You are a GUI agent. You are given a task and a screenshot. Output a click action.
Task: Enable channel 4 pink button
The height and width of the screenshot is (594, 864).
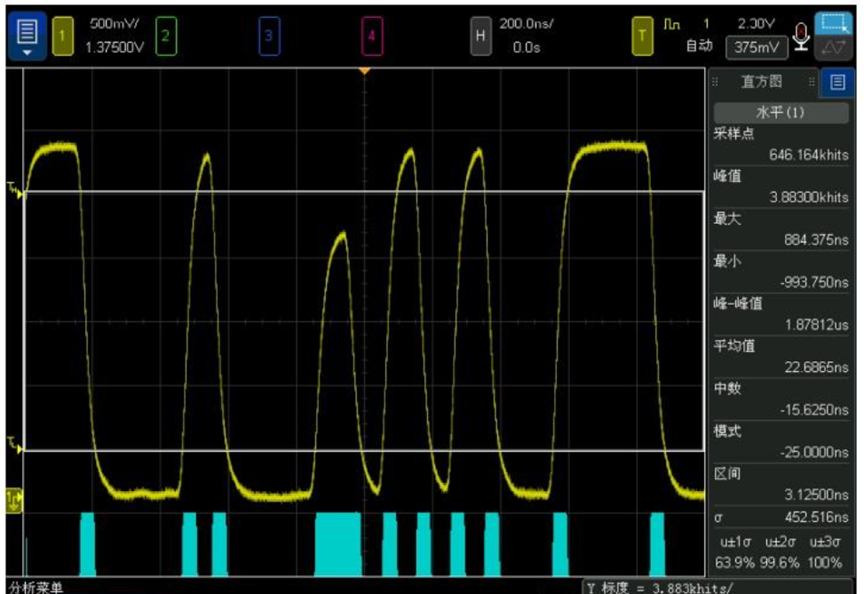(x=372, y=36)
